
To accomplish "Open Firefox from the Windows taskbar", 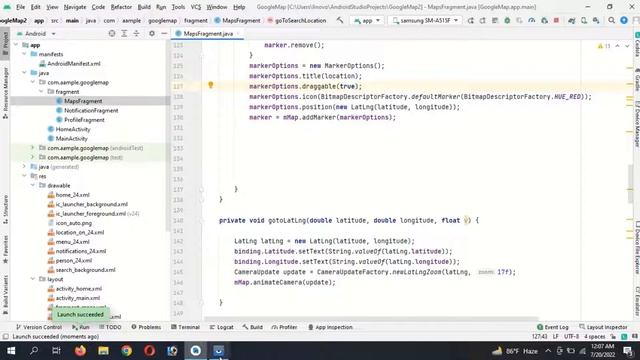I will 80,351.
